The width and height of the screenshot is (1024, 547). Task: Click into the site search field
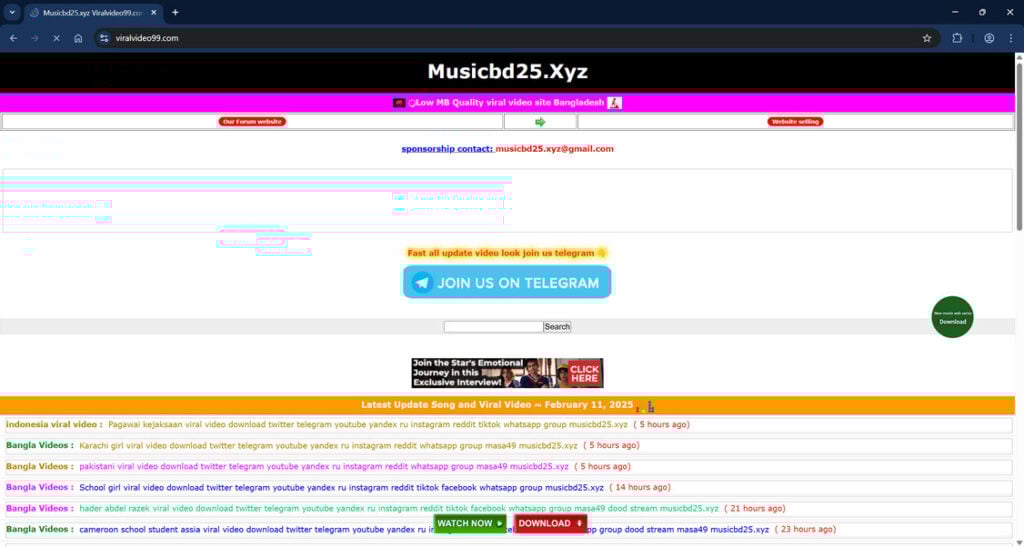point(493,326)
